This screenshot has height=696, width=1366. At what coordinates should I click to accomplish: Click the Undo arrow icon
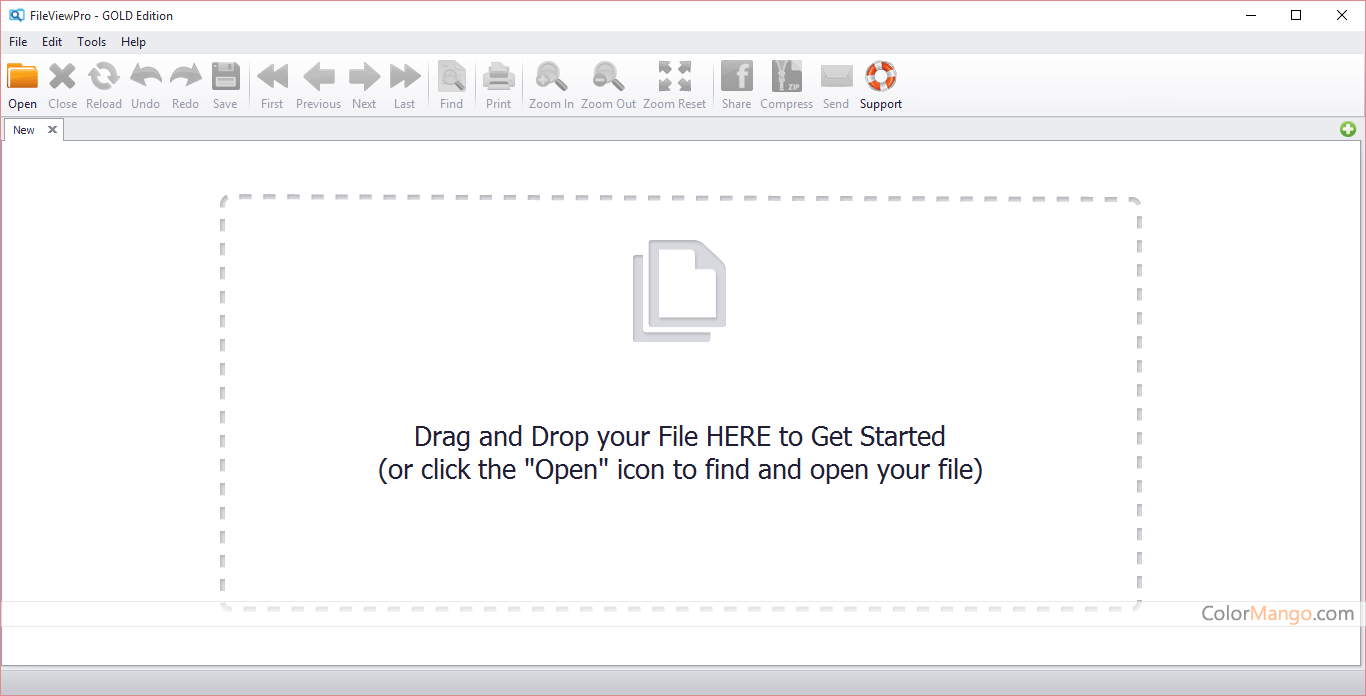pyautogui.click(x=145, y=76)
